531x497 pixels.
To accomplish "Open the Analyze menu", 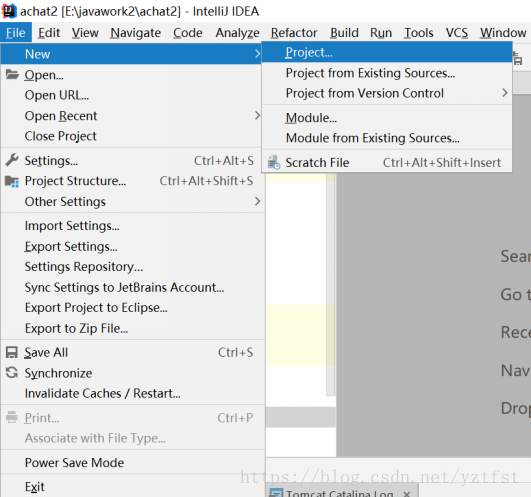I will point(237,33).
